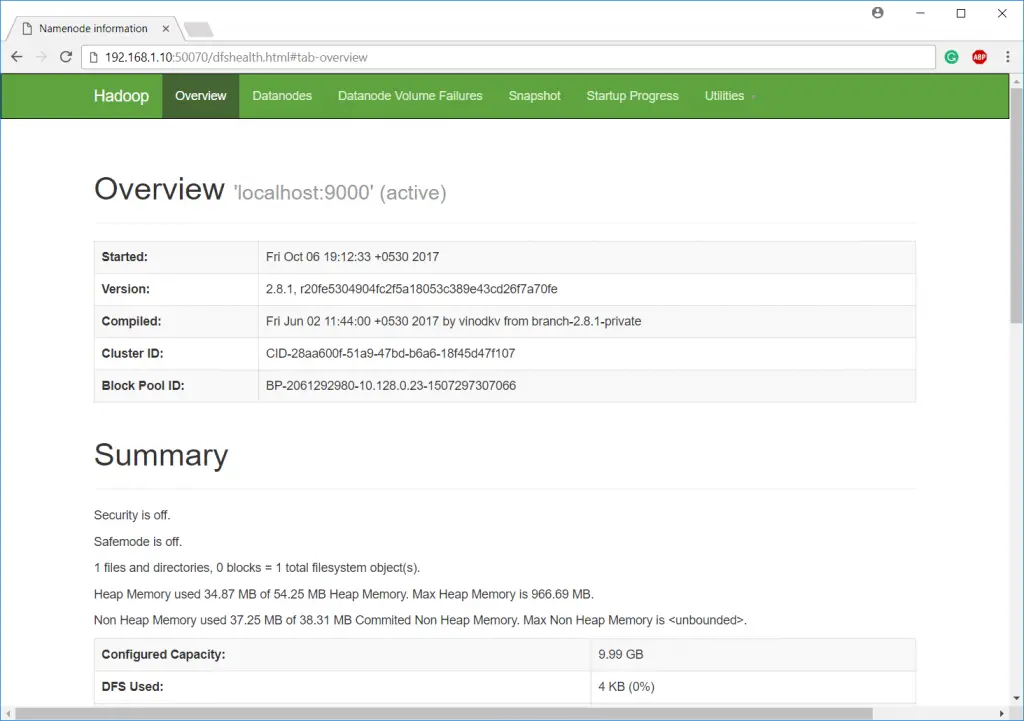Click the 'Compiled:' row label
This screenshot has width=1024, height=721.
[x=131, y=321]
